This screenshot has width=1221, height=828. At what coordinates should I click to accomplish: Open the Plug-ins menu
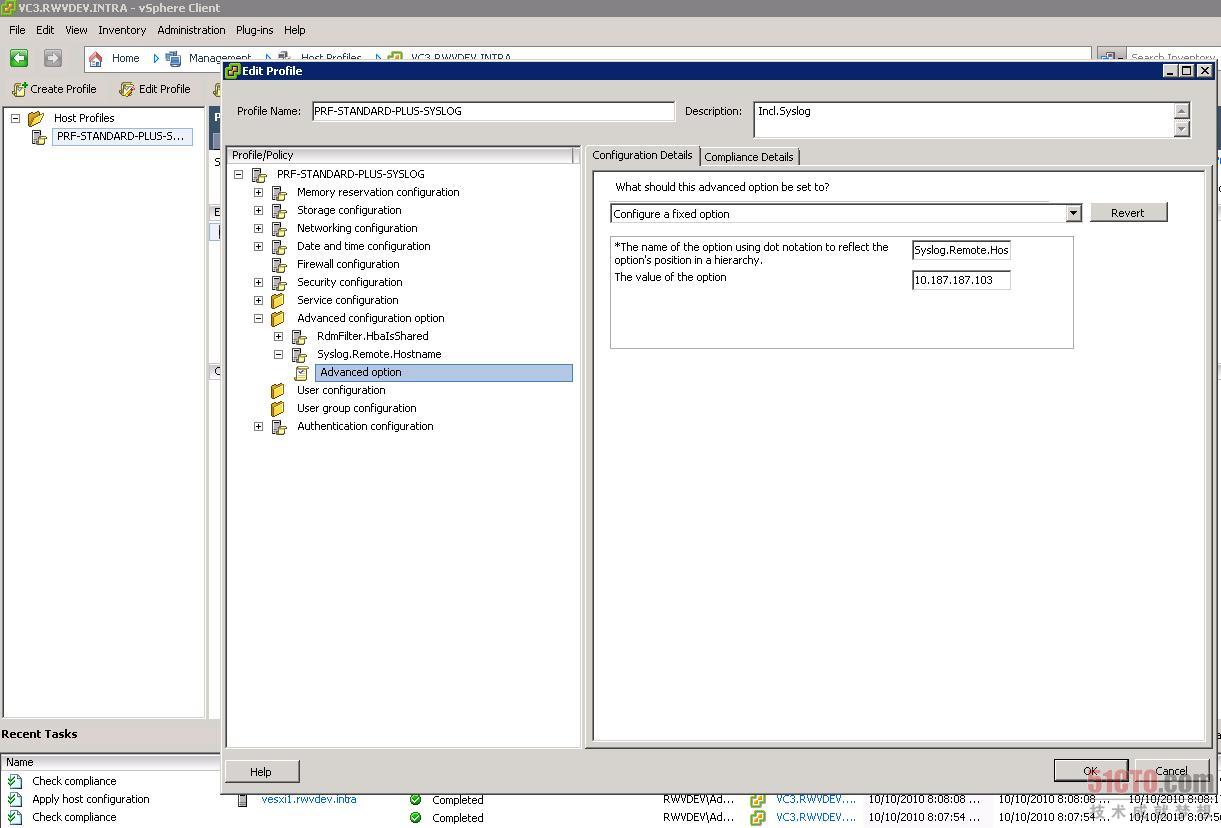pyautogui.click(x=254, y=30)
